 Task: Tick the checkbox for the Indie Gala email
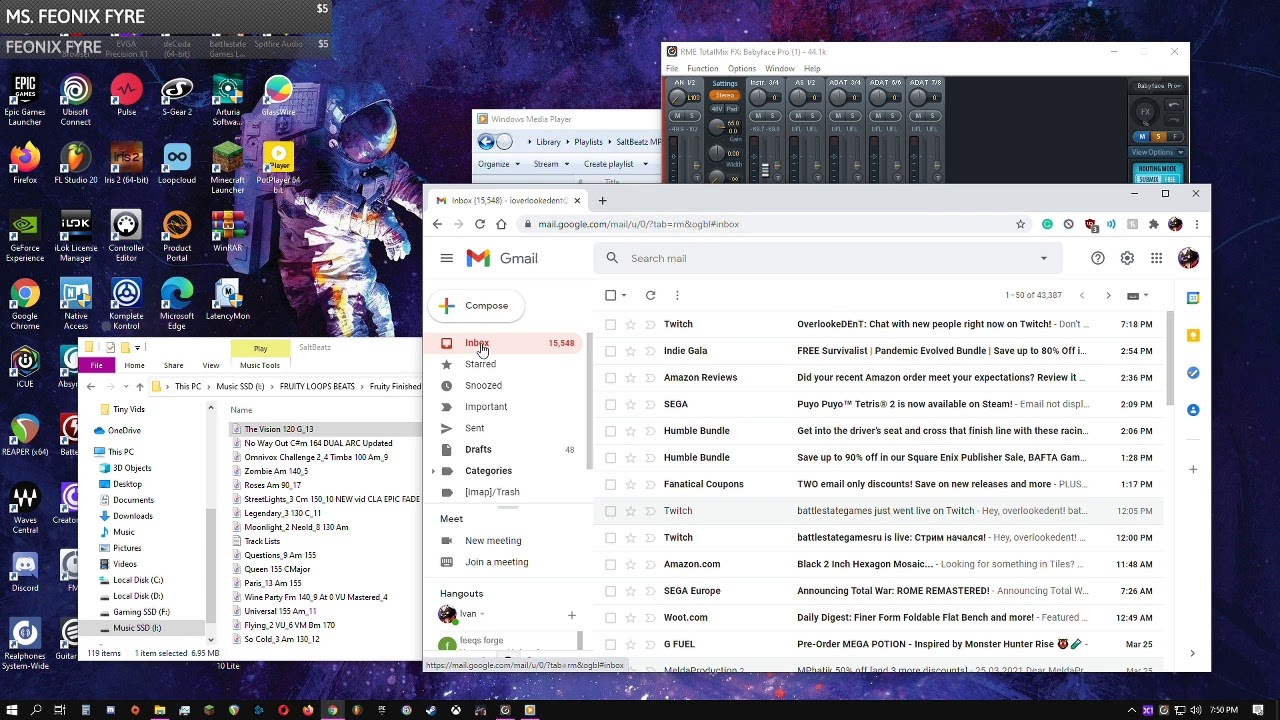610,351
